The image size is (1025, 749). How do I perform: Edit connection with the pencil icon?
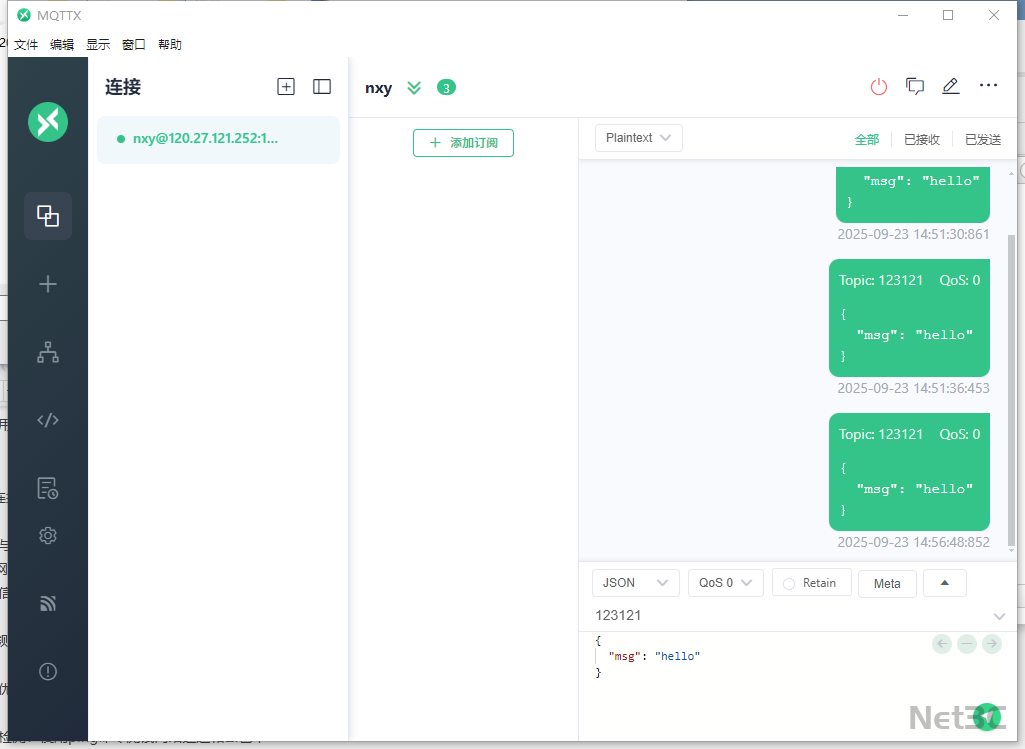[x=950, y=86]
